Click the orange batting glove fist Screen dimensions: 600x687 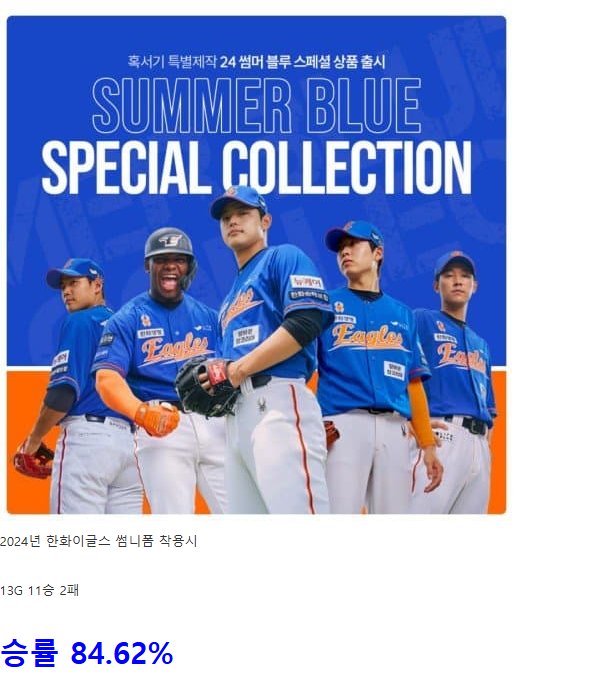pos(156,418)
